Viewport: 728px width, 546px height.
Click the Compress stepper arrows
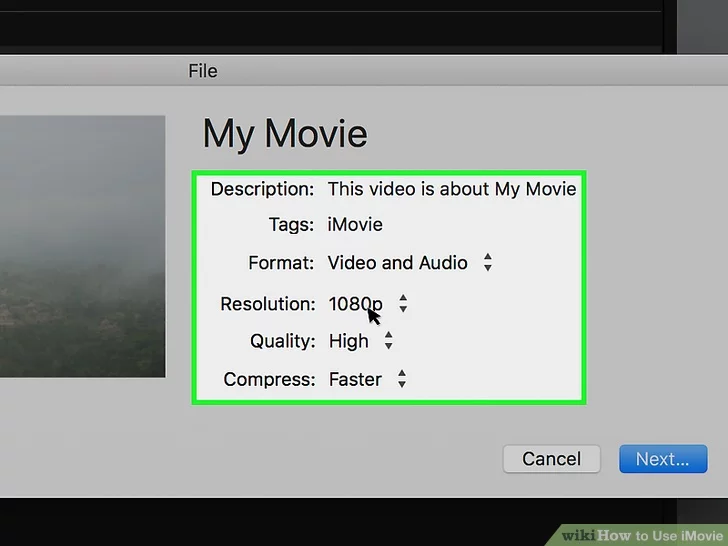[x=402, y=378]
